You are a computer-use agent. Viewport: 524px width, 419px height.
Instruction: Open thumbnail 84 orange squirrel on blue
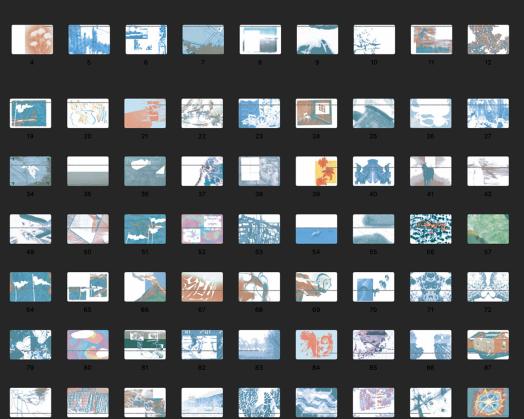(316, 345)
